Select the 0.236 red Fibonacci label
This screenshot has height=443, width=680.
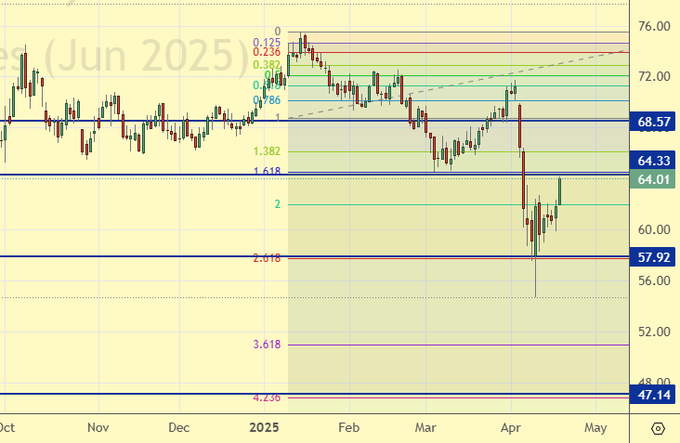(x=267, y=52)
